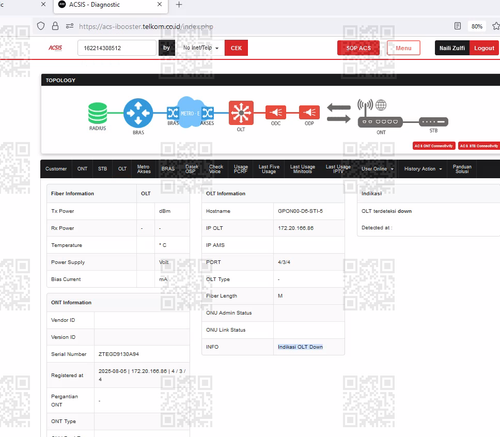This screenshot has height=437, width=500.
Task: Click the OLT terdeteksi down indication text
Action: tap(387, 211)
